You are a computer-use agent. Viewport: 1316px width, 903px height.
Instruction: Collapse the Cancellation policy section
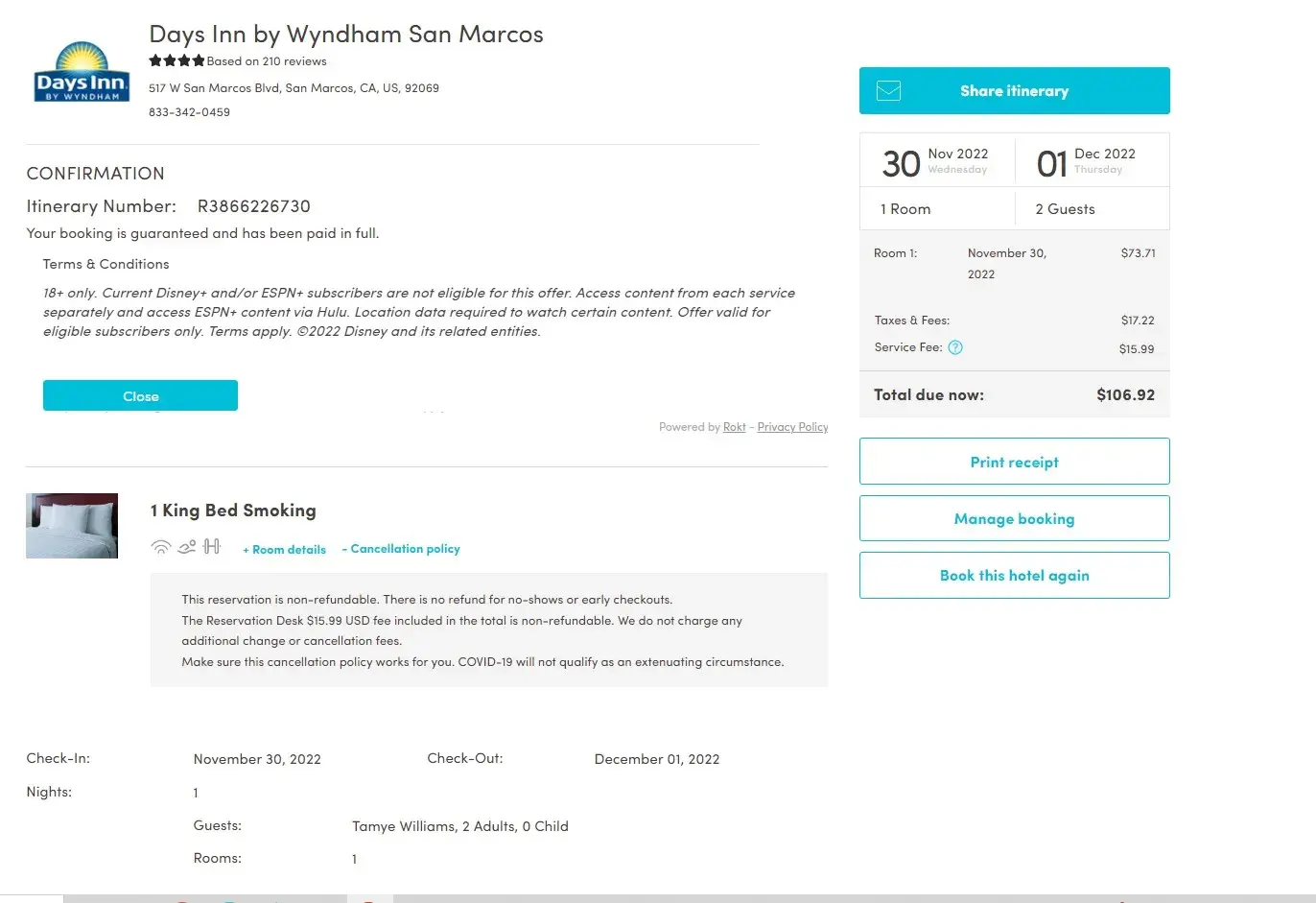point(401,549)
